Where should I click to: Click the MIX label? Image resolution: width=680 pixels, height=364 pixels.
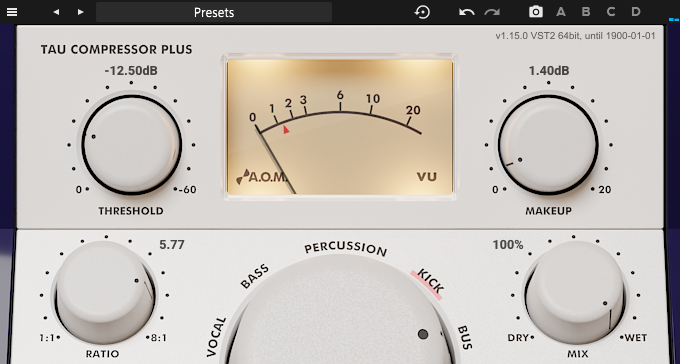(x=578, y=354)
